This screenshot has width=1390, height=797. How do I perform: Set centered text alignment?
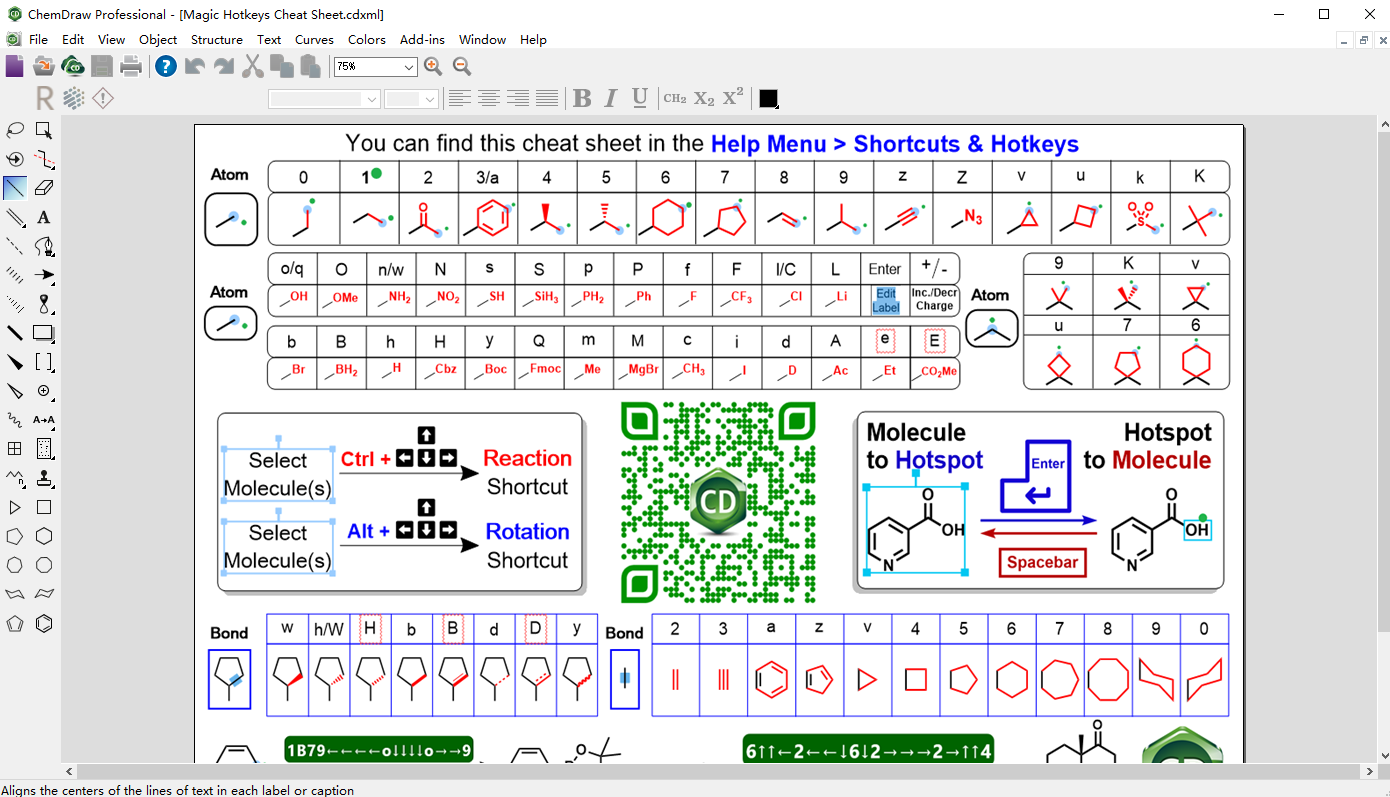point(488,97)
